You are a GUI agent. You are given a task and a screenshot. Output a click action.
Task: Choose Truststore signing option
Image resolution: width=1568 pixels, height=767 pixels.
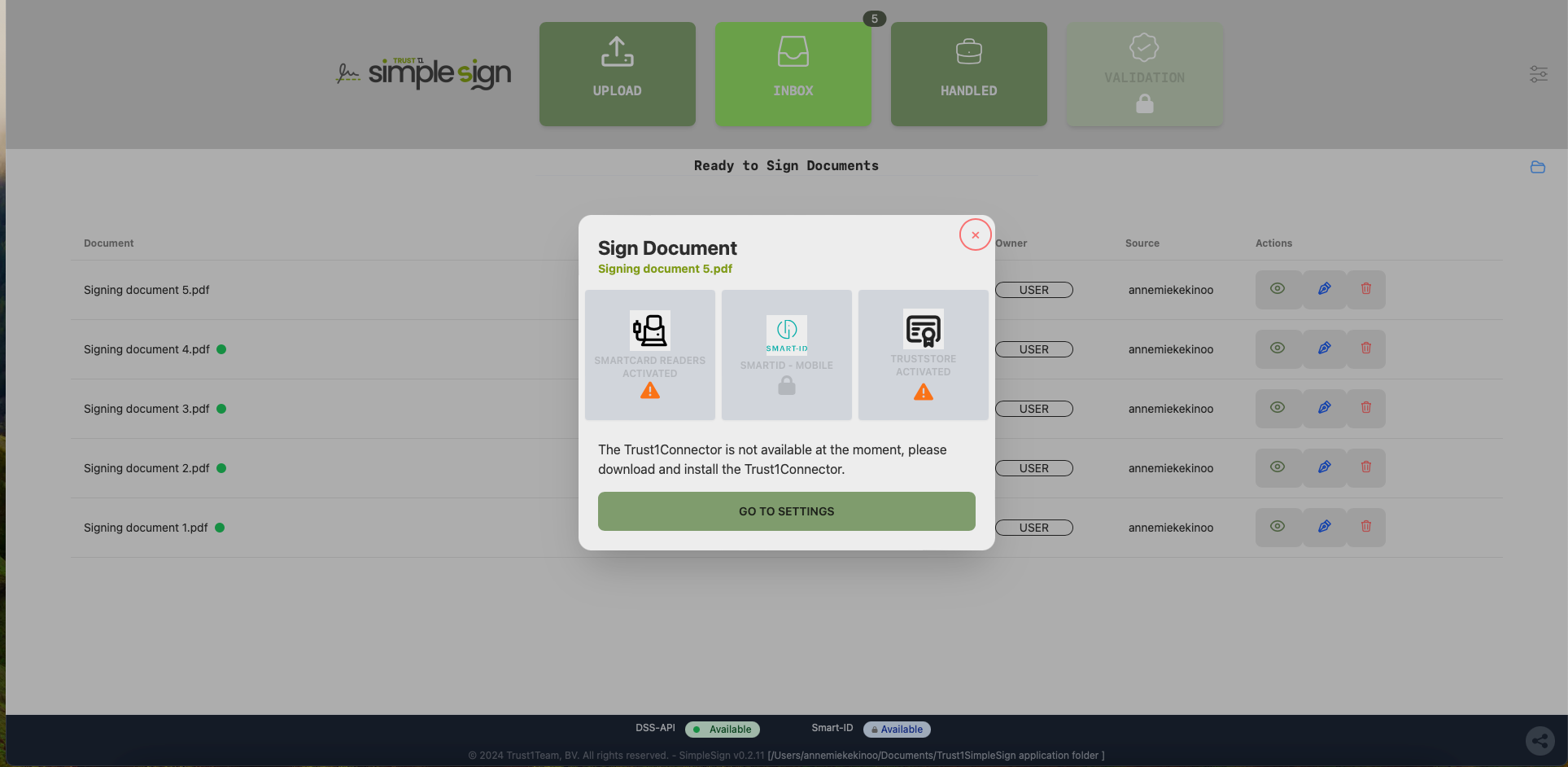924,355
